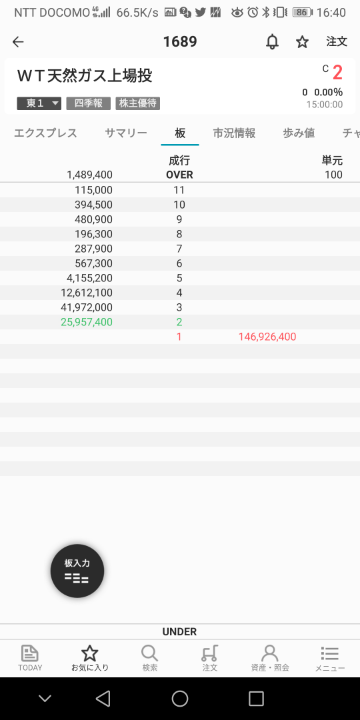The width and height of the screenshot is (360, 720).
Task: Switch to the 市況情報 tab
Action: click(234, 134)
